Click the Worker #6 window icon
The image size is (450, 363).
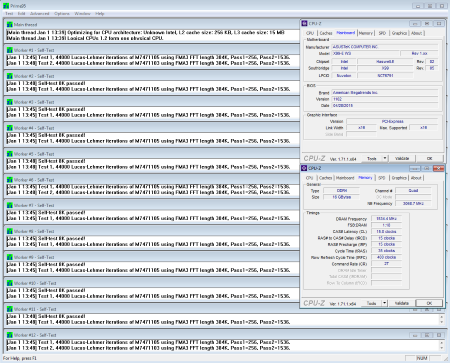(10, 180)
